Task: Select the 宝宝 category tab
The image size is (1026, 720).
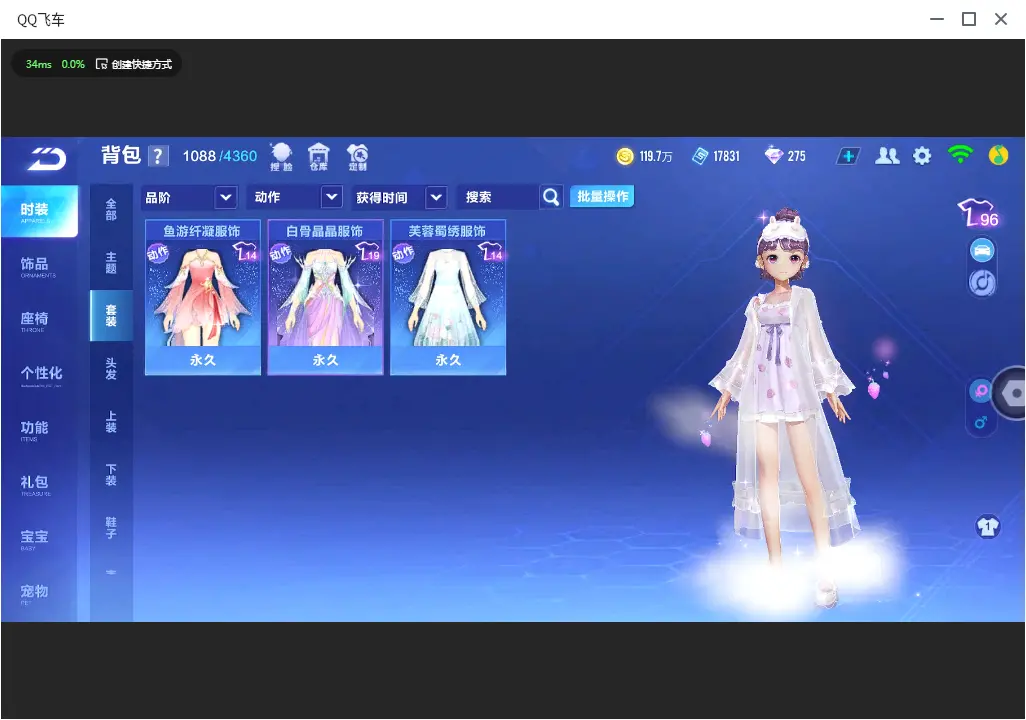Action: click(39, 539)
